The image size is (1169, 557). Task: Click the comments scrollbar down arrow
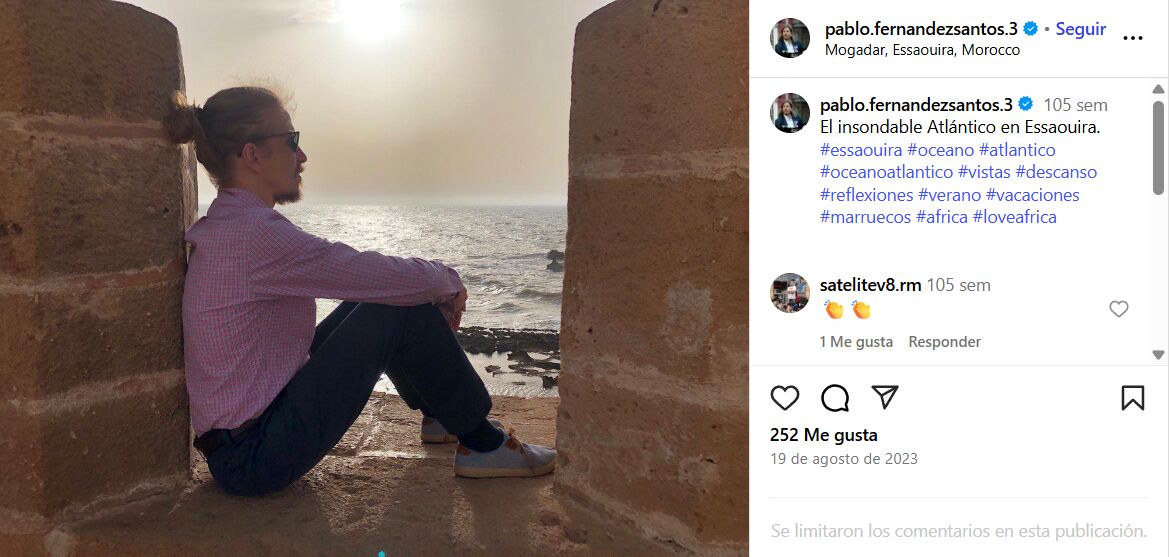(1158, 354)
